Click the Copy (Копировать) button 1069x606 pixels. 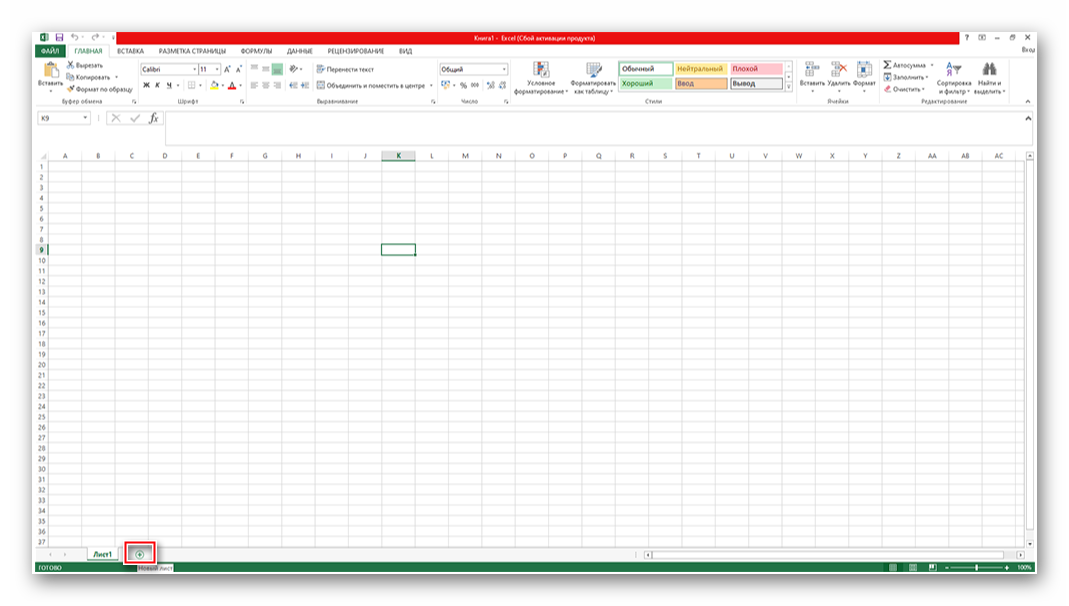click(89, 78)
